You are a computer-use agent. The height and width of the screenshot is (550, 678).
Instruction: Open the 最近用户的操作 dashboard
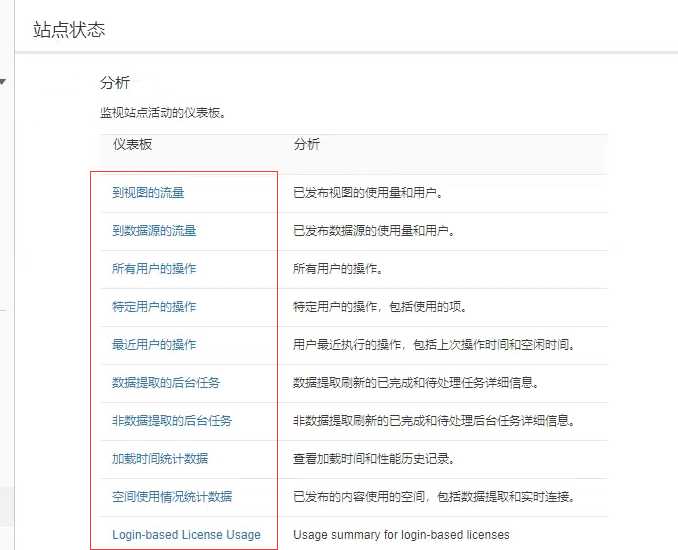(154, 345)
